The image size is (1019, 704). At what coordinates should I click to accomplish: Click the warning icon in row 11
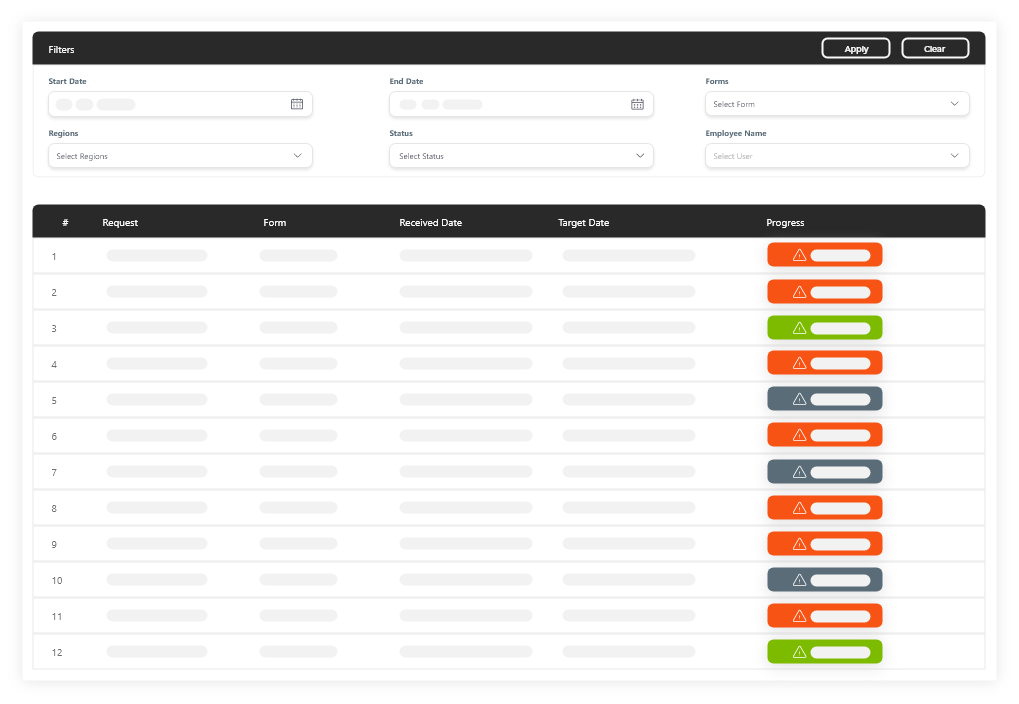pos(799,616)
